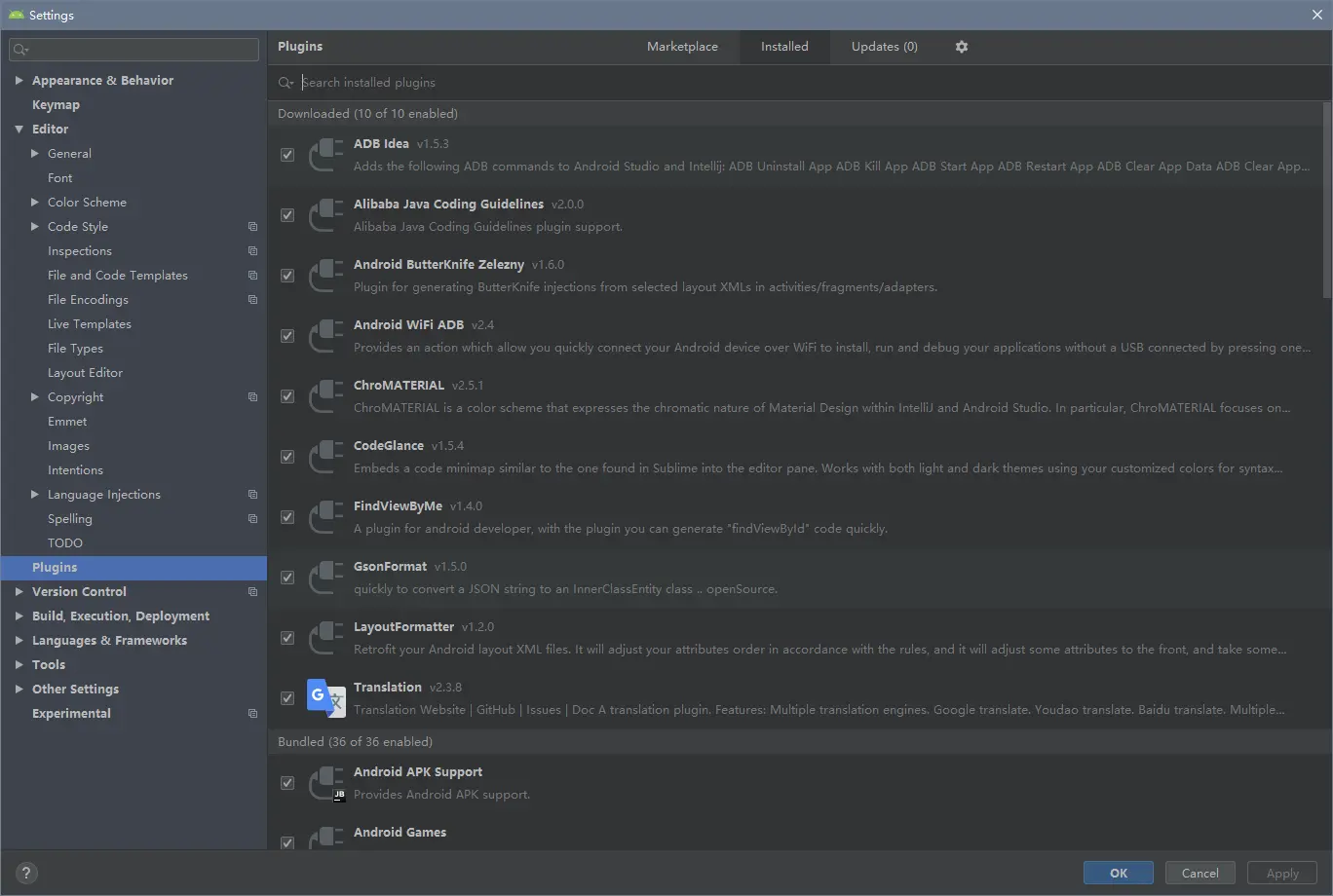The height and width of the screenshot is (896, 1333).
Task: Expand the Other Settings section
Action: [19, 690]
